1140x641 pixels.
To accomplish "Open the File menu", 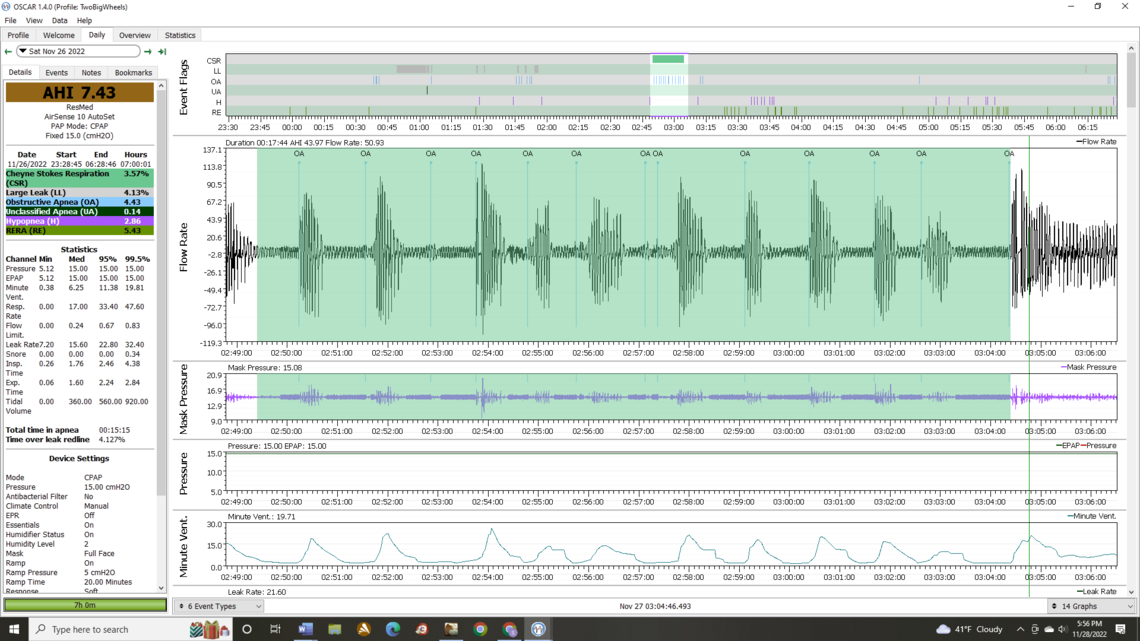I will (10, 20).
